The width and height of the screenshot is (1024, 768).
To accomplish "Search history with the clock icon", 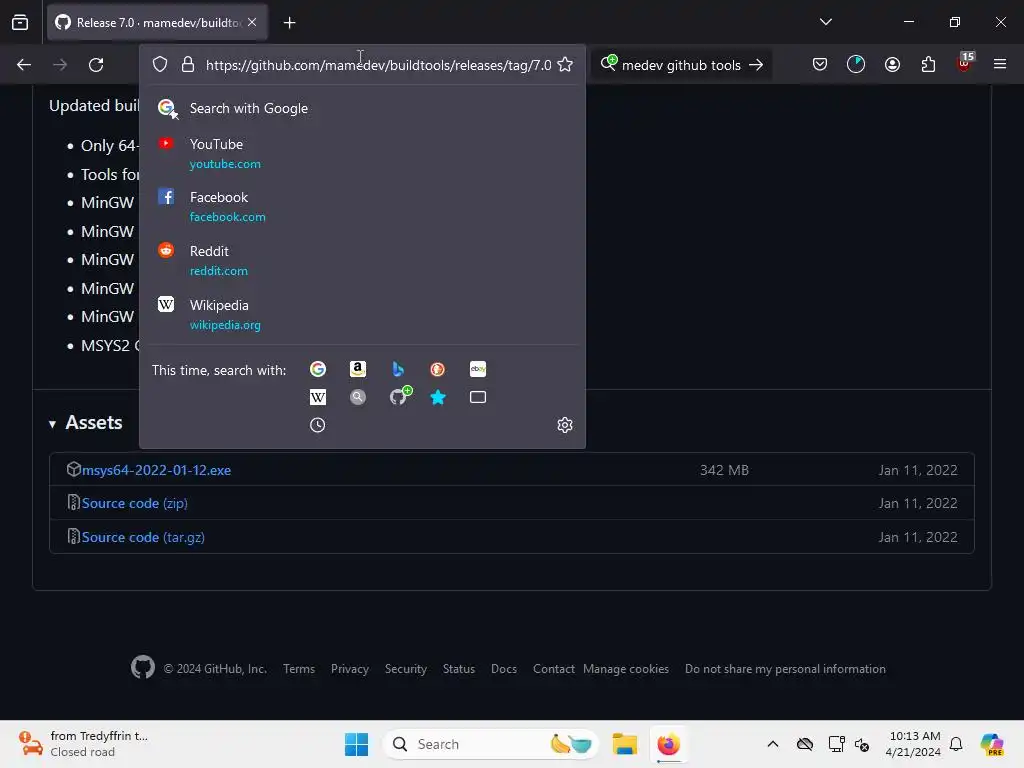I will (x=317, y=425).
